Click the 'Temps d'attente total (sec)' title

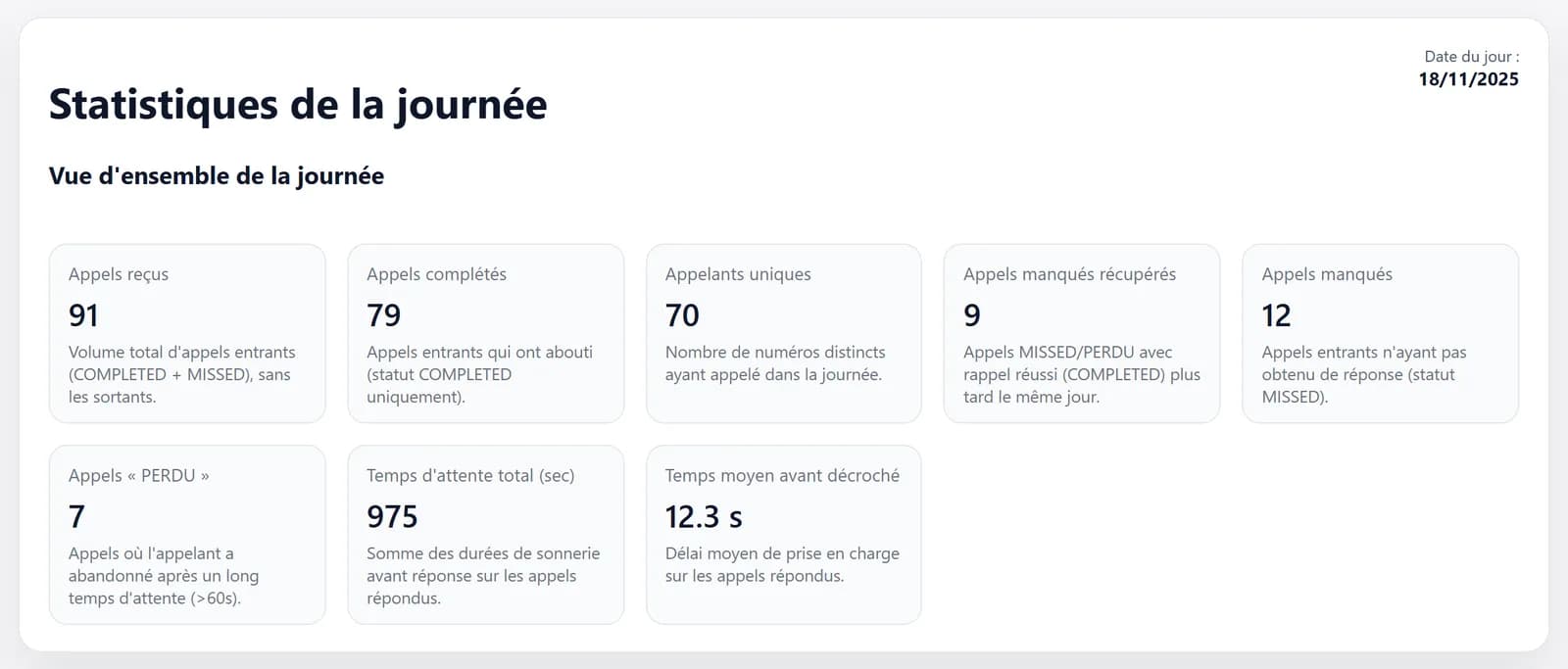pyautogui.click(x=470, y=475)
